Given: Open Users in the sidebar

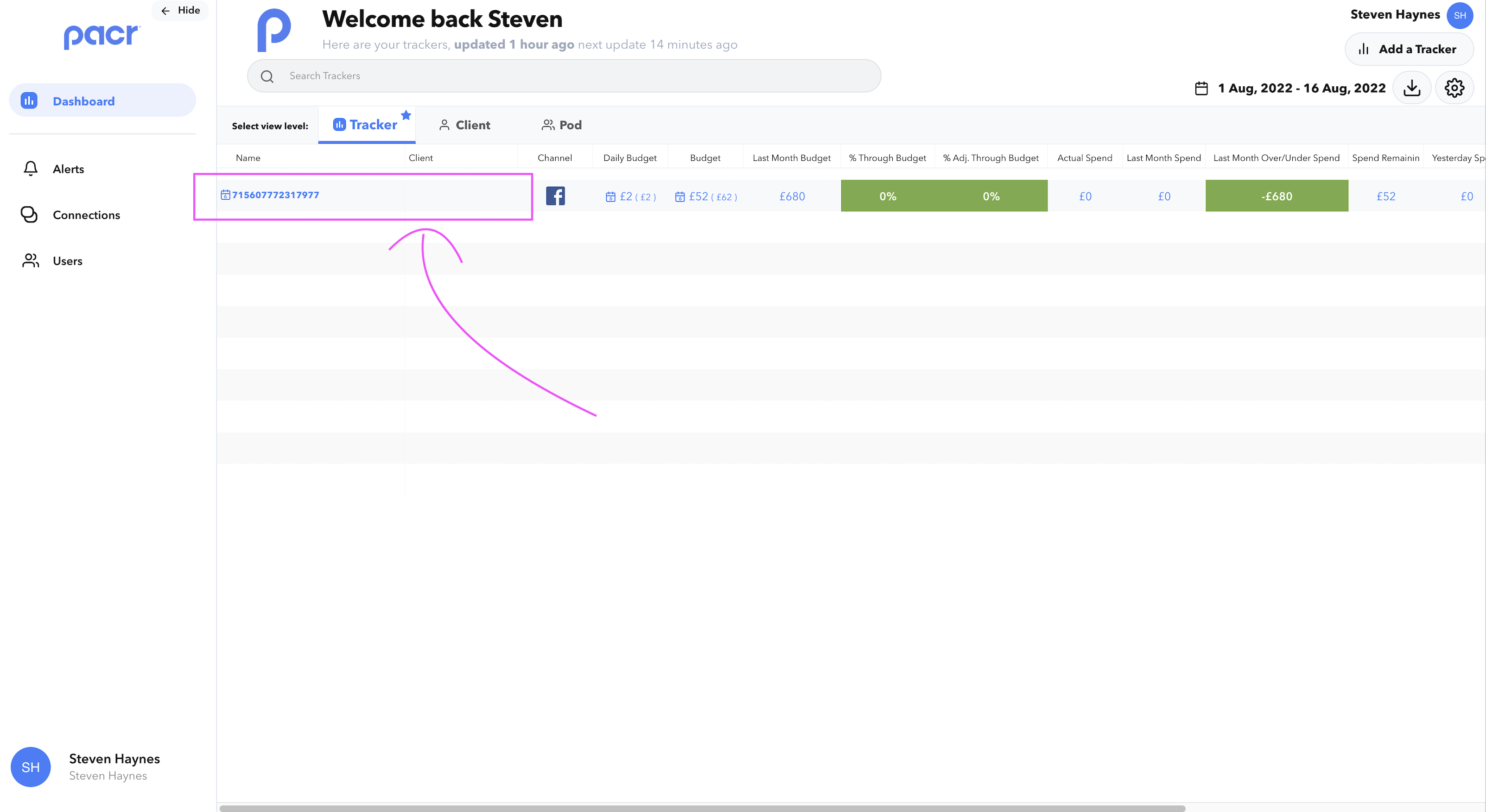Looking at the screenshot, I should 68,260.
